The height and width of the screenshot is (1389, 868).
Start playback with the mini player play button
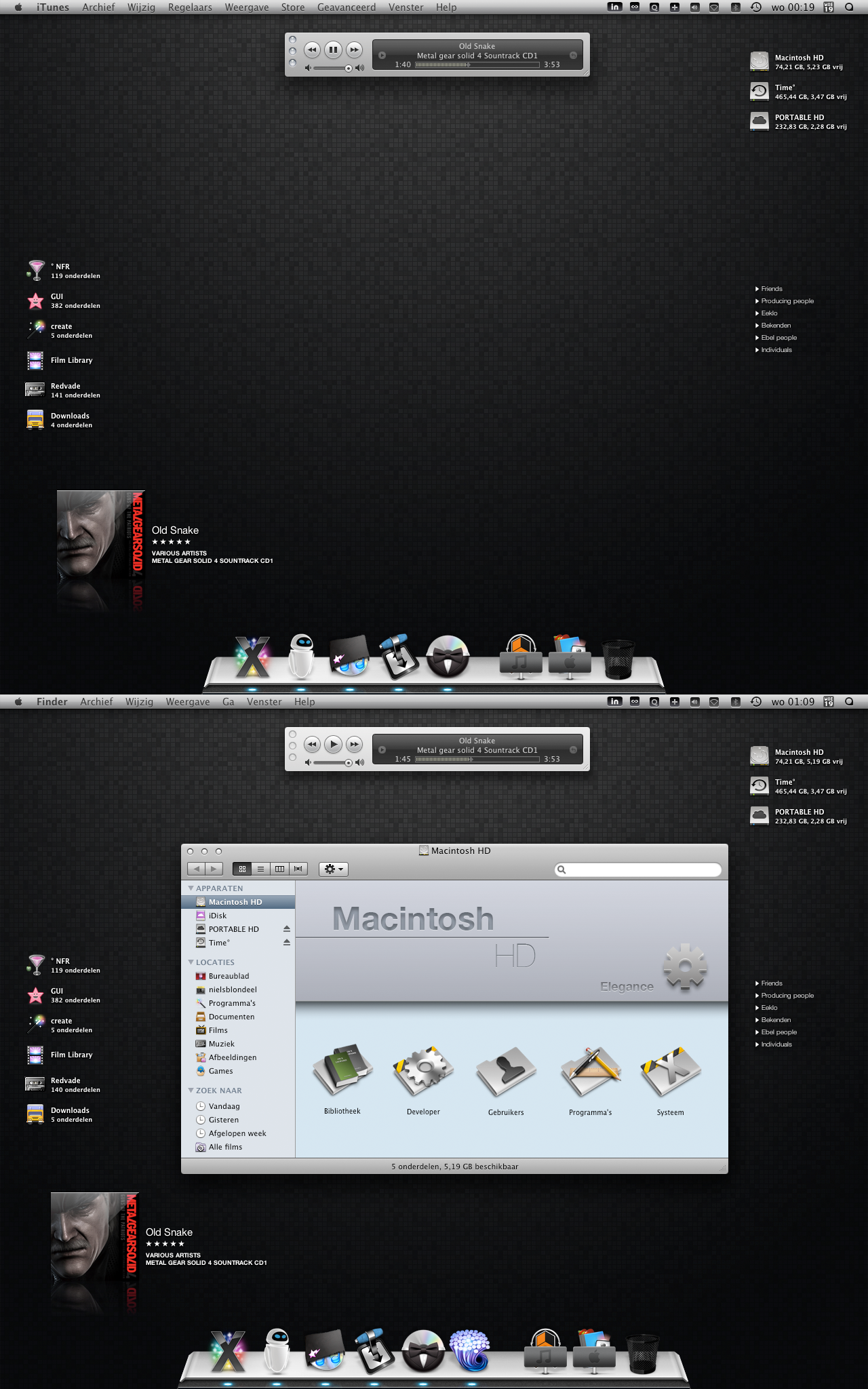[x=333, y=744]
